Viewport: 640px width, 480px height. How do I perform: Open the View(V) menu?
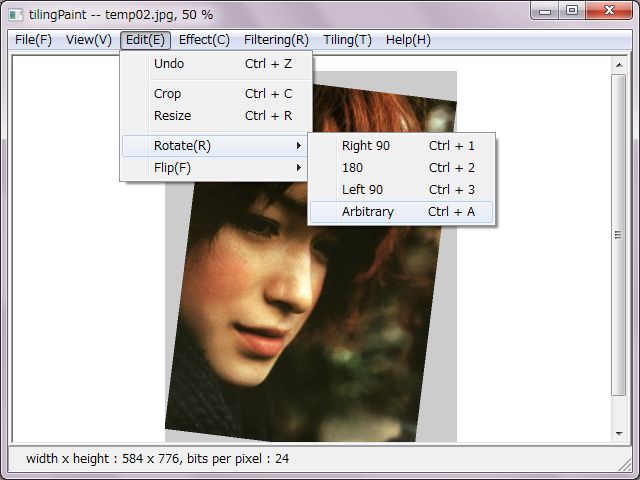89,40
